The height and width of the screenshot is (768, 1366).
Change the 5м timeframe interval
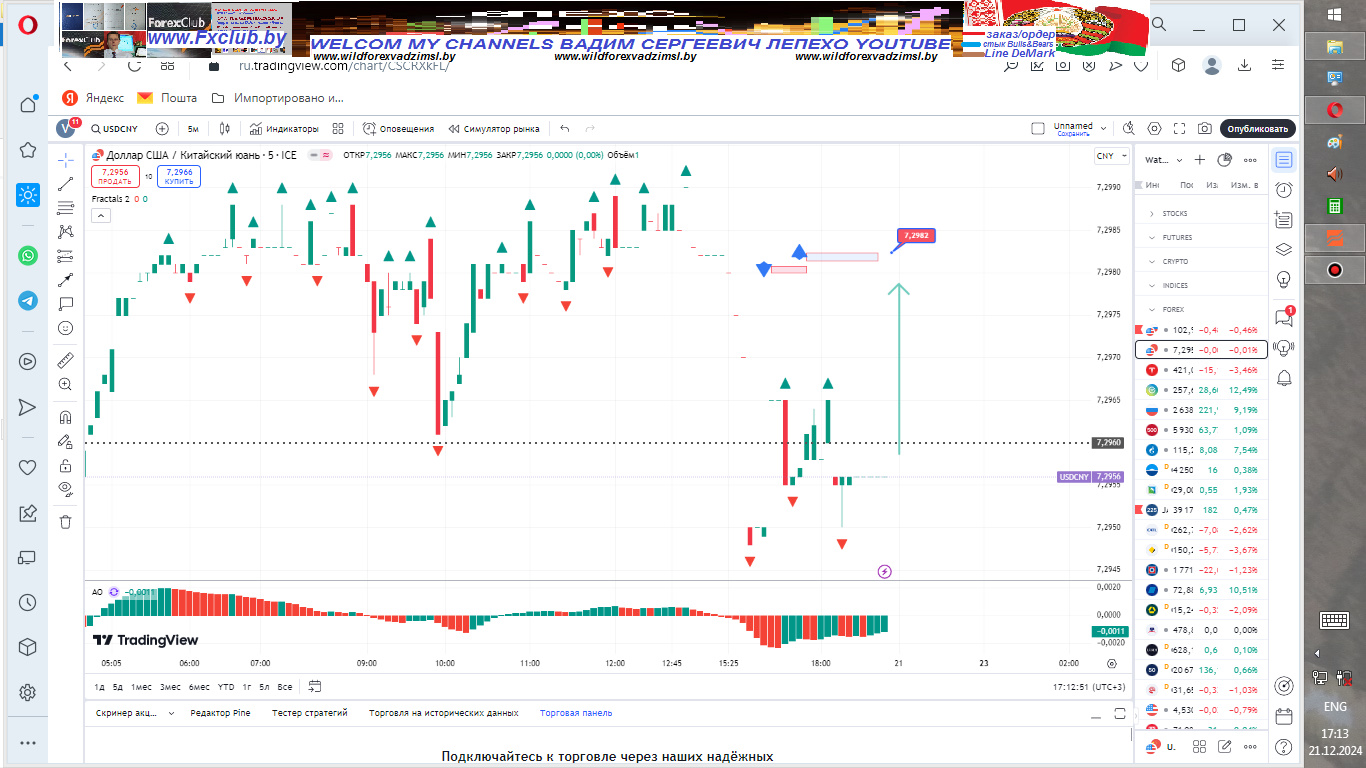193,129
